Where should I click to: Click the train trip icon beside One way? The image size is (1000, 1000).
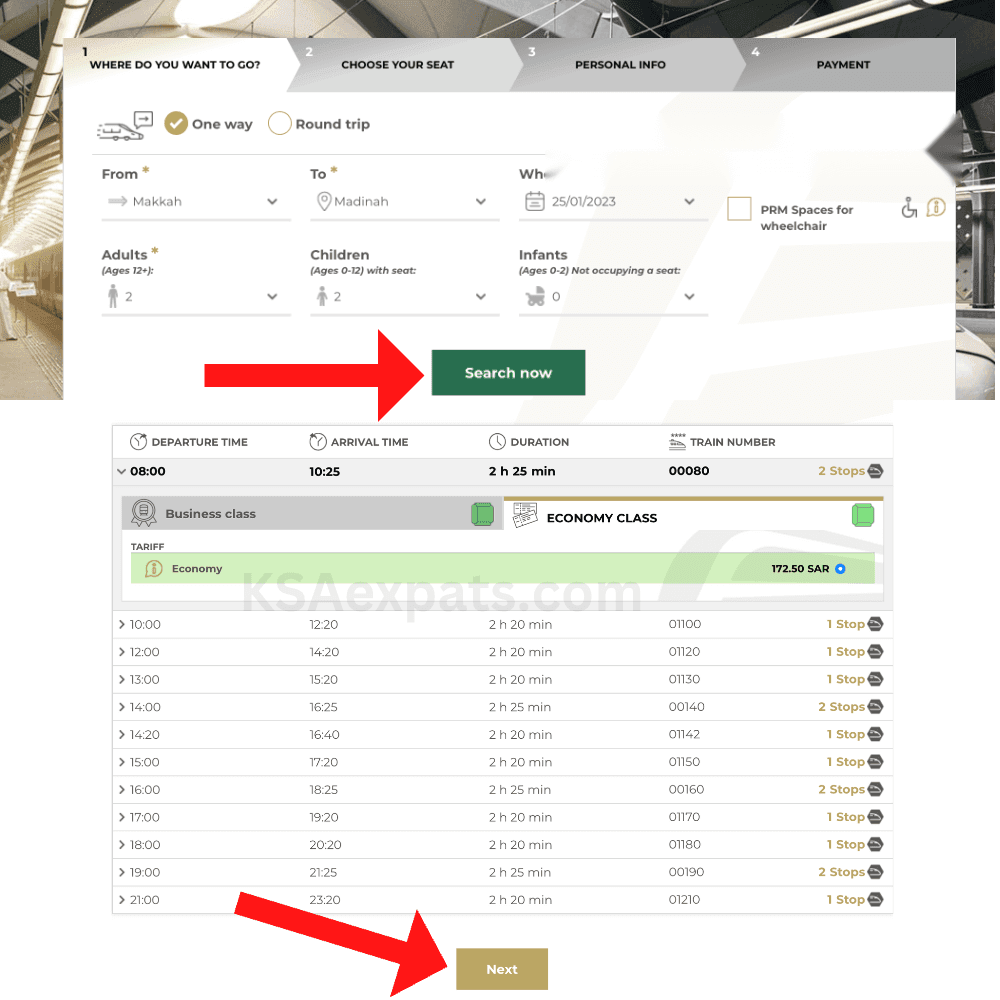(x=125, y=126)
